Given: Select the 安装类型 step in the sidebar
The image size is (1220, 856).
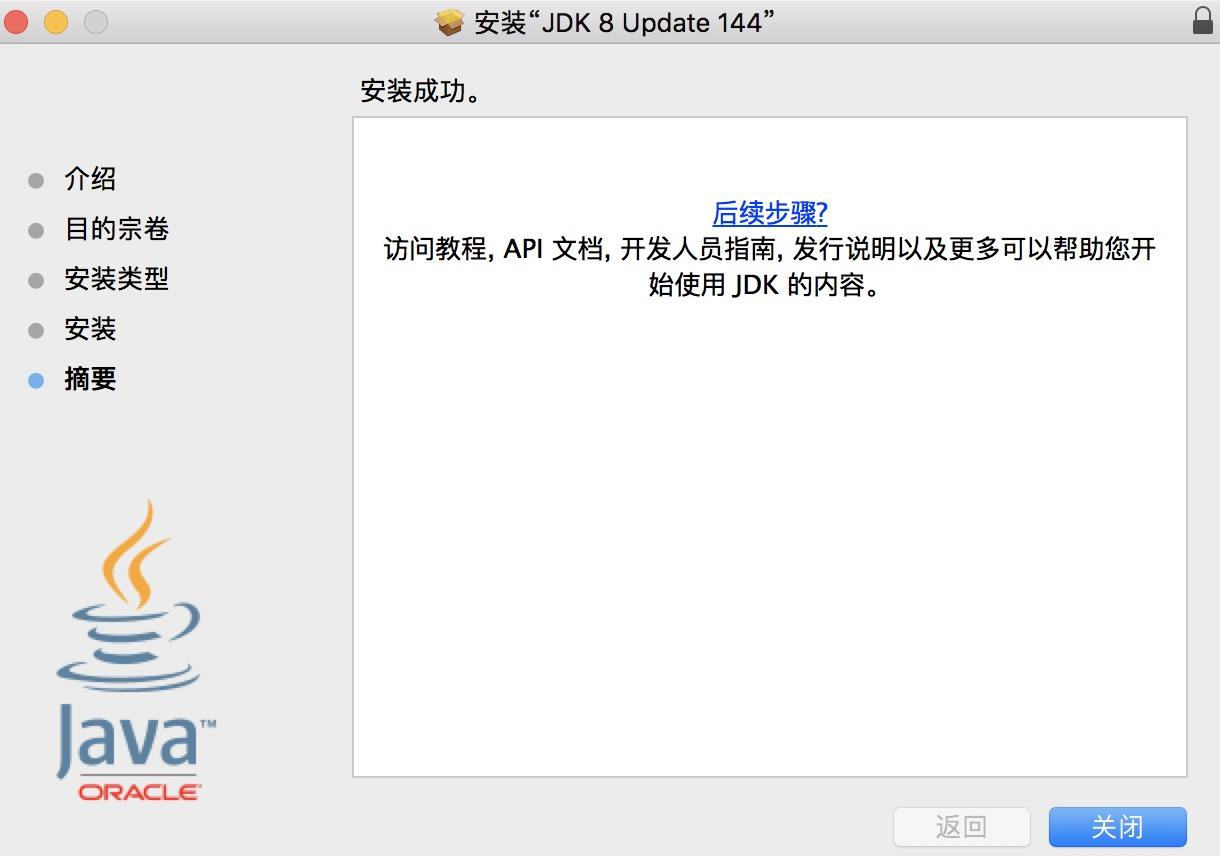Looking at the screenshot, I should point(117,279).
